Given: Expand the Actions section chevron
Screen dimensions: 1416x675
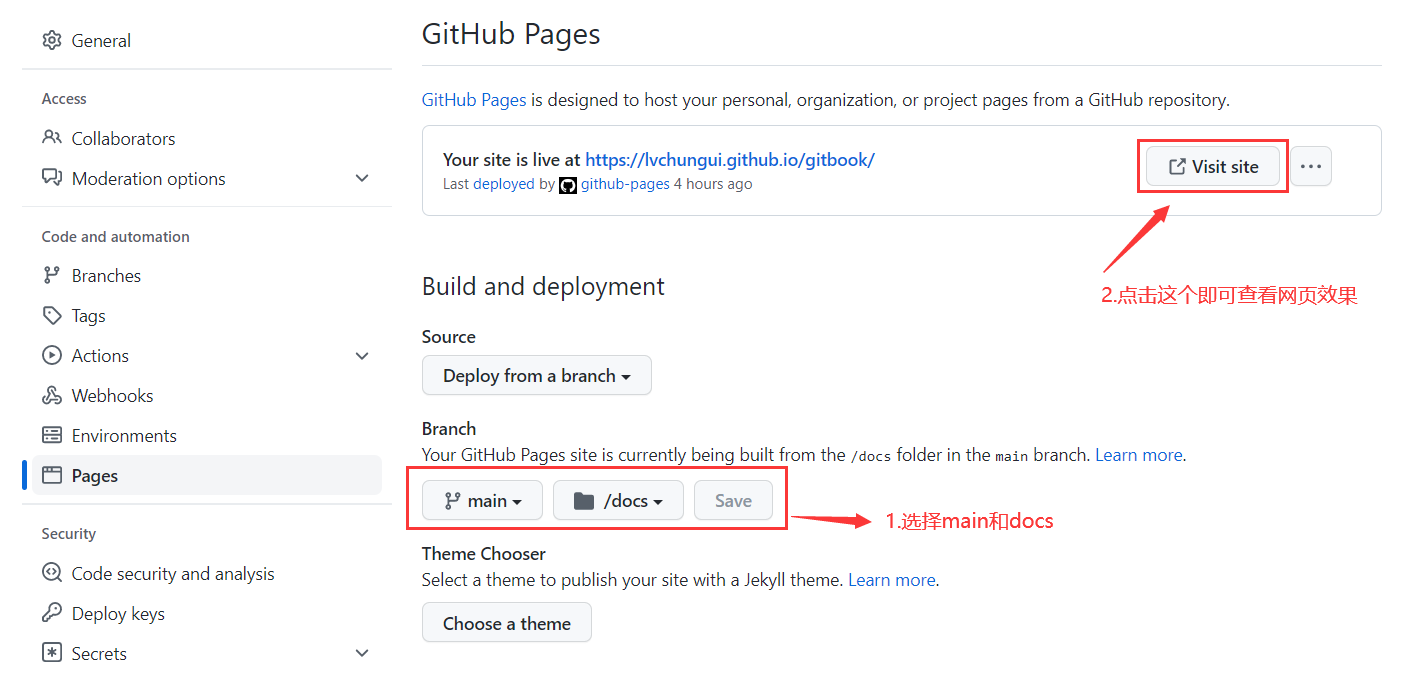Looking at the screenshot, I should click(362, 355).
